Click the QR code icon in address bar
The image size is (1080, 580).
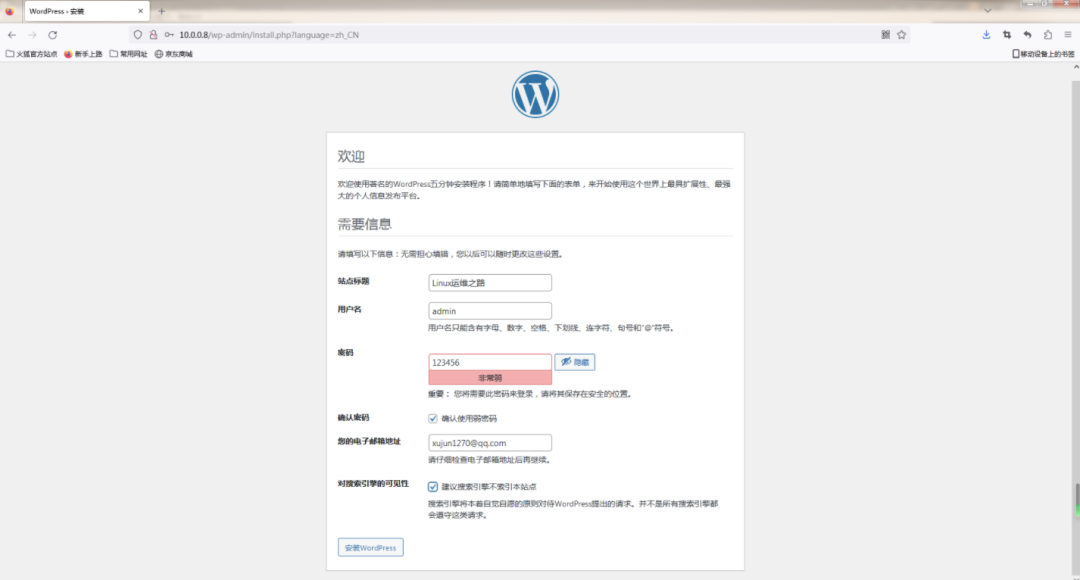pyautogui.click(x=885, y=34)
